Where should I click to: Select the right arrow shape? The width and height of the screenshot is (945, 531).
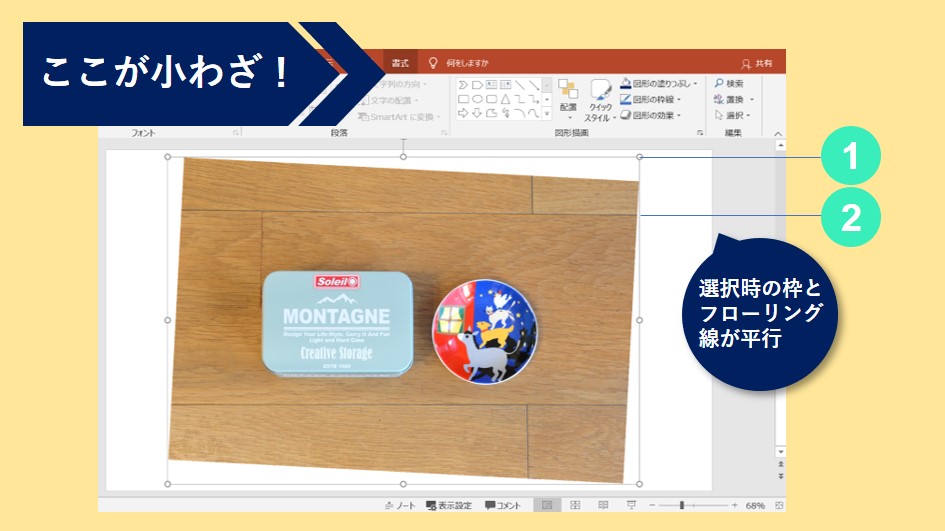pos(463,113)
